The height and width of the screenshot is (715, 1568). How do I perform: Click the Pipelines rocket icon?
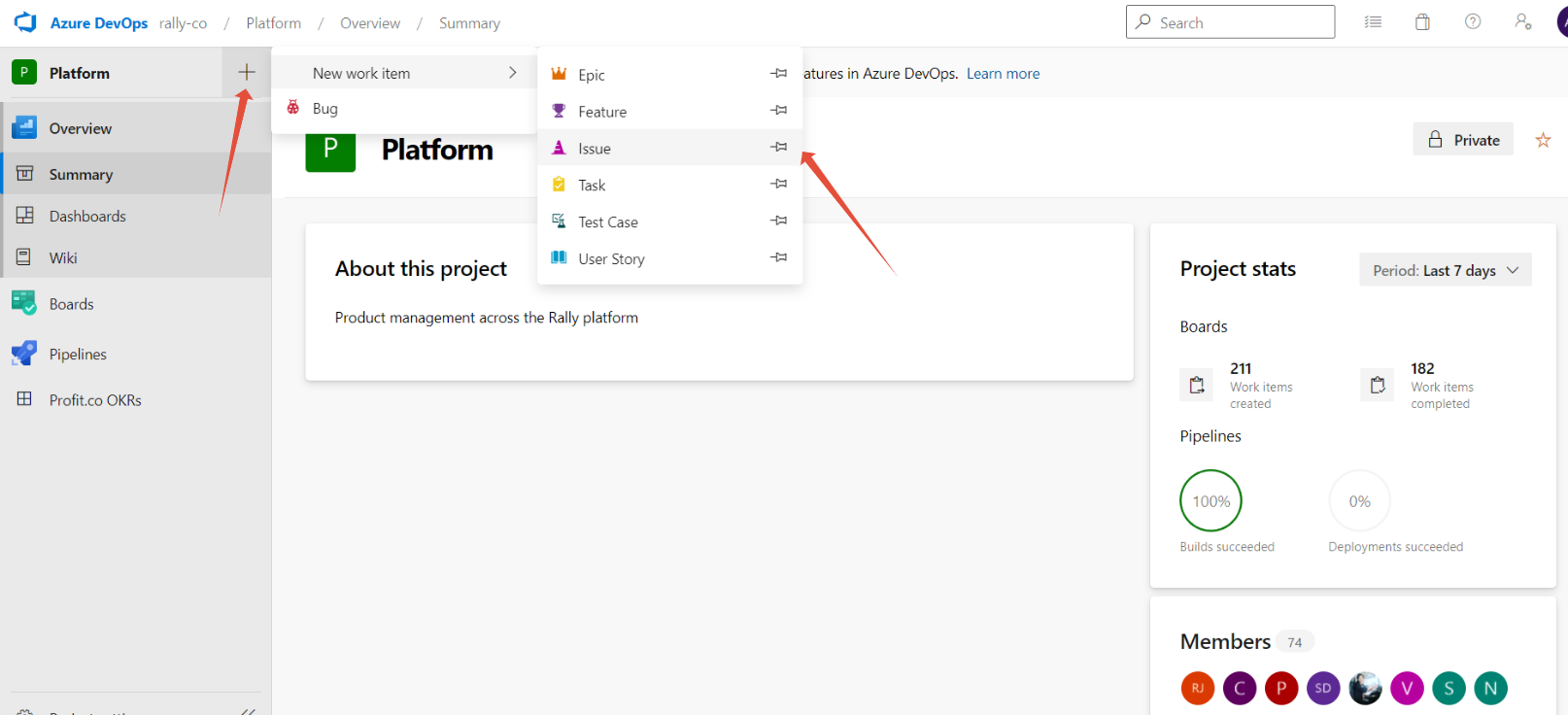(x=24, y=354)
